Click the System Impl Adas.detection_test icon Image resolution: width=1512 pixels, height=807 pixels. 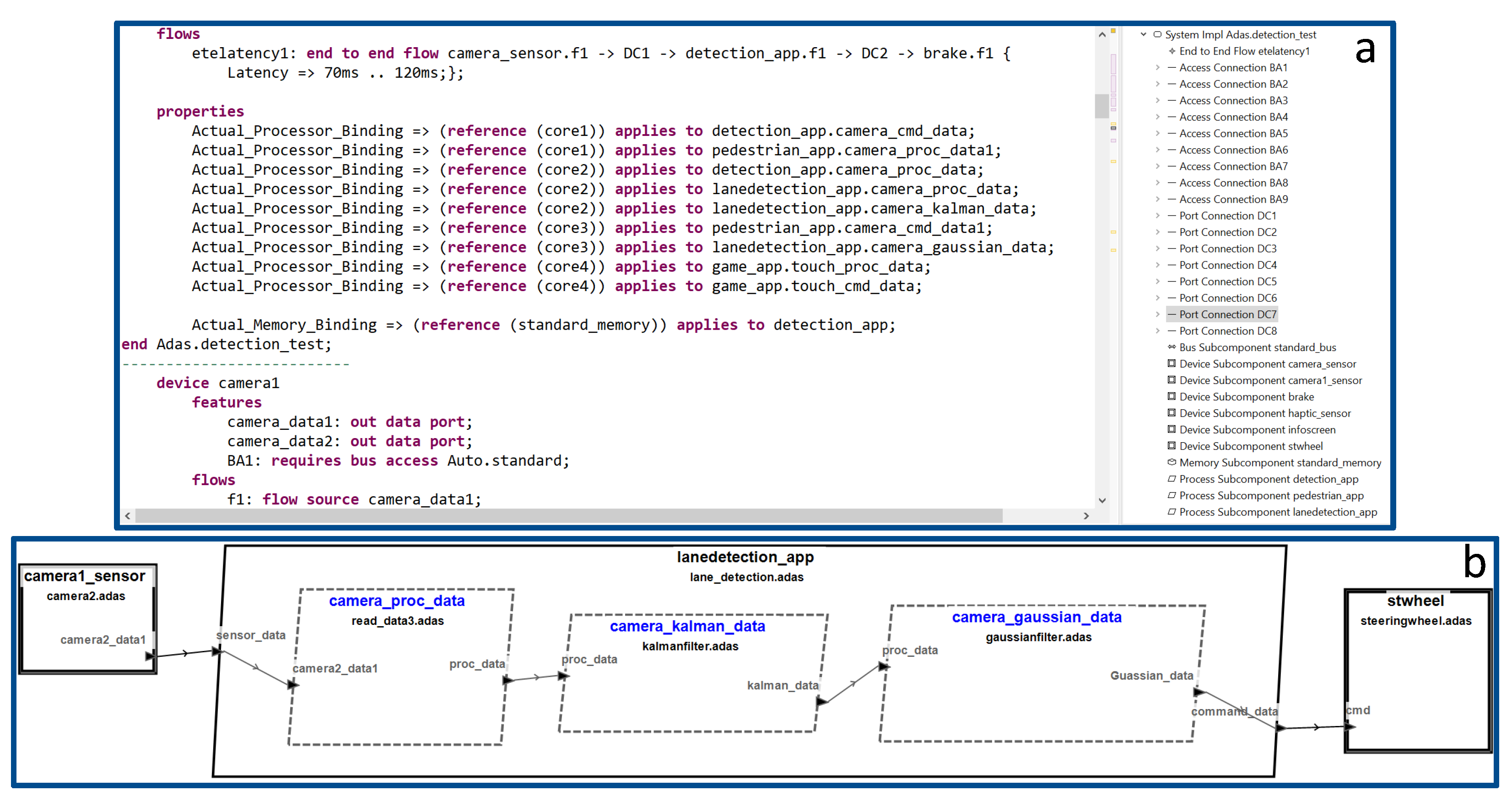click(x=1157, y=35)
